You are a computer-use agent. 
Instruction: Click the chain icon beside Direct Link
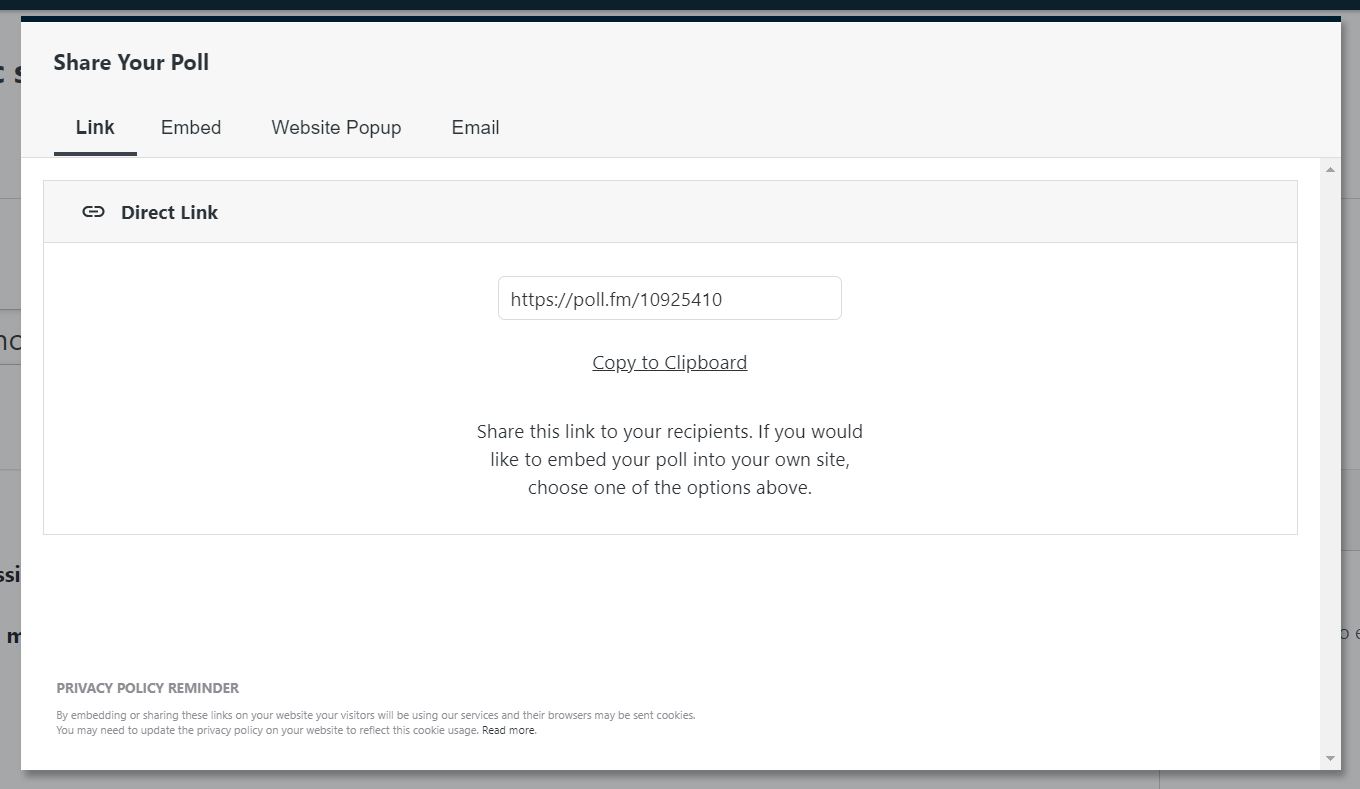[x=93, y=211]
